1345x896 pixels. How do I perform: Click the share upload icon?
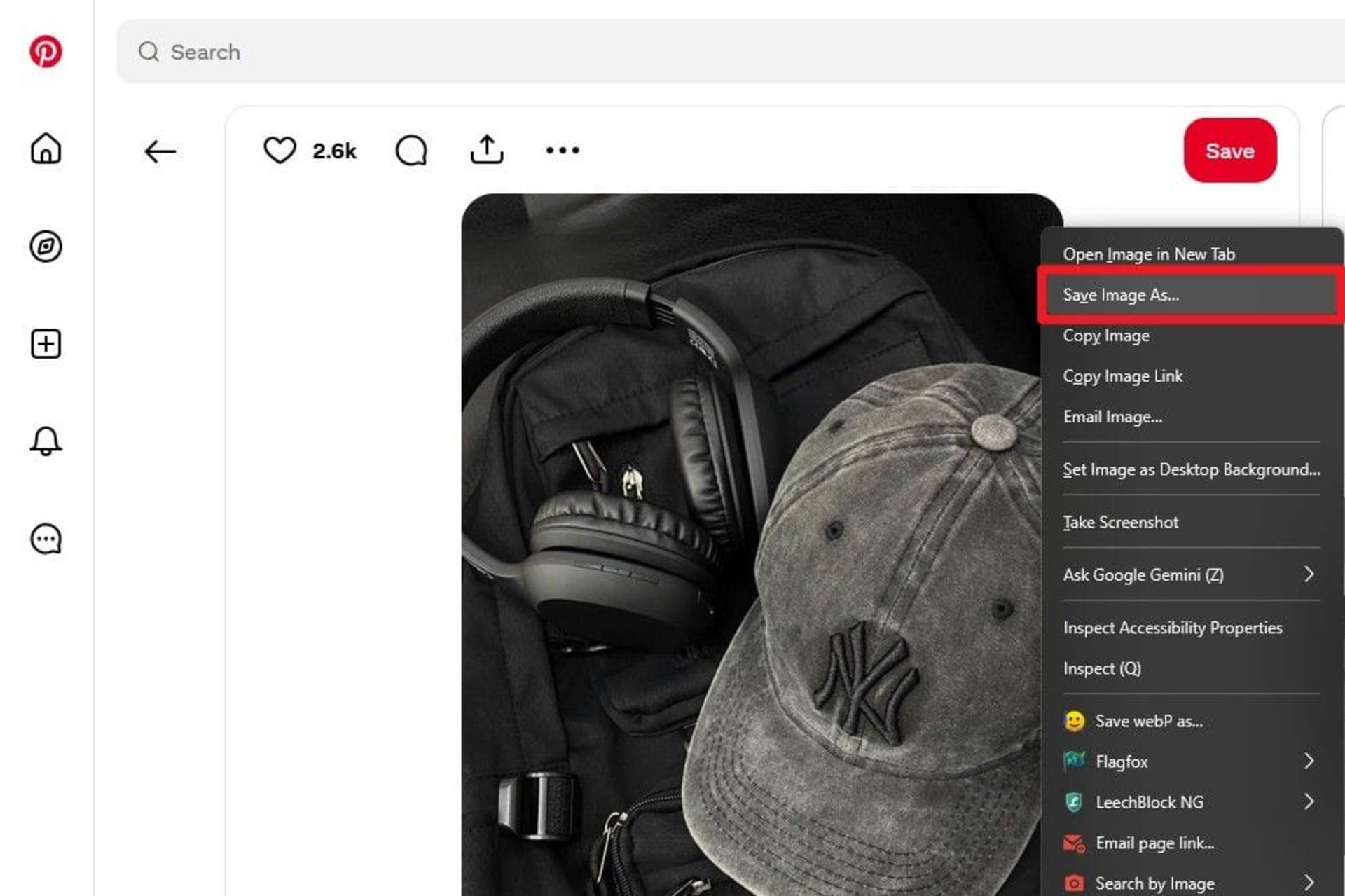487,149
